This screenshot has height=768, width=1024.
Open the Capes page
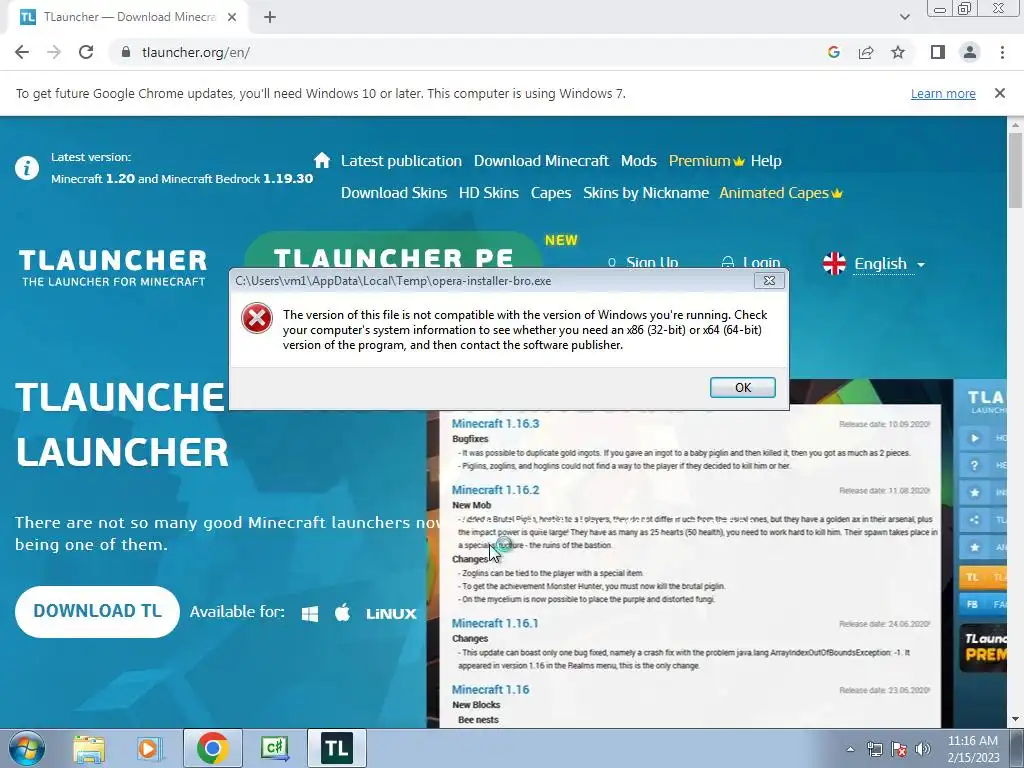(x=551, y=193)
